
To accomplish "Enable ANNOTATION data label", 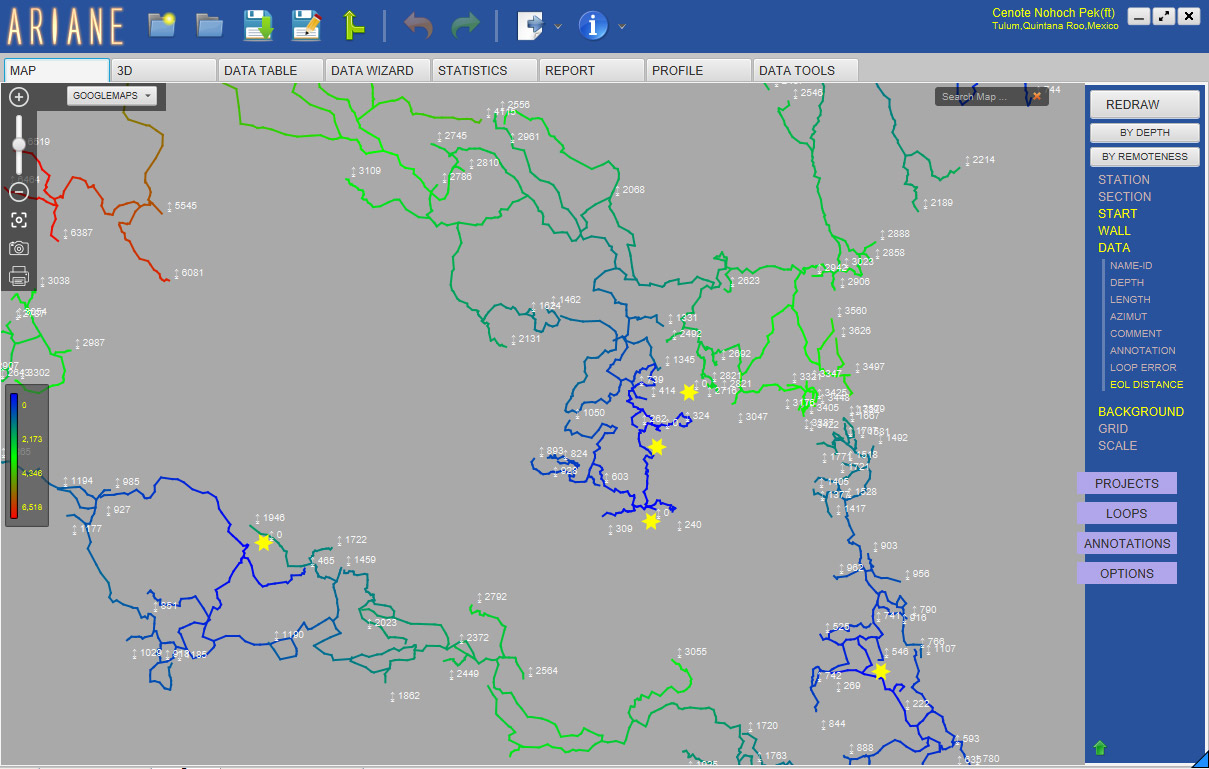I will [x=1143, y=351].
